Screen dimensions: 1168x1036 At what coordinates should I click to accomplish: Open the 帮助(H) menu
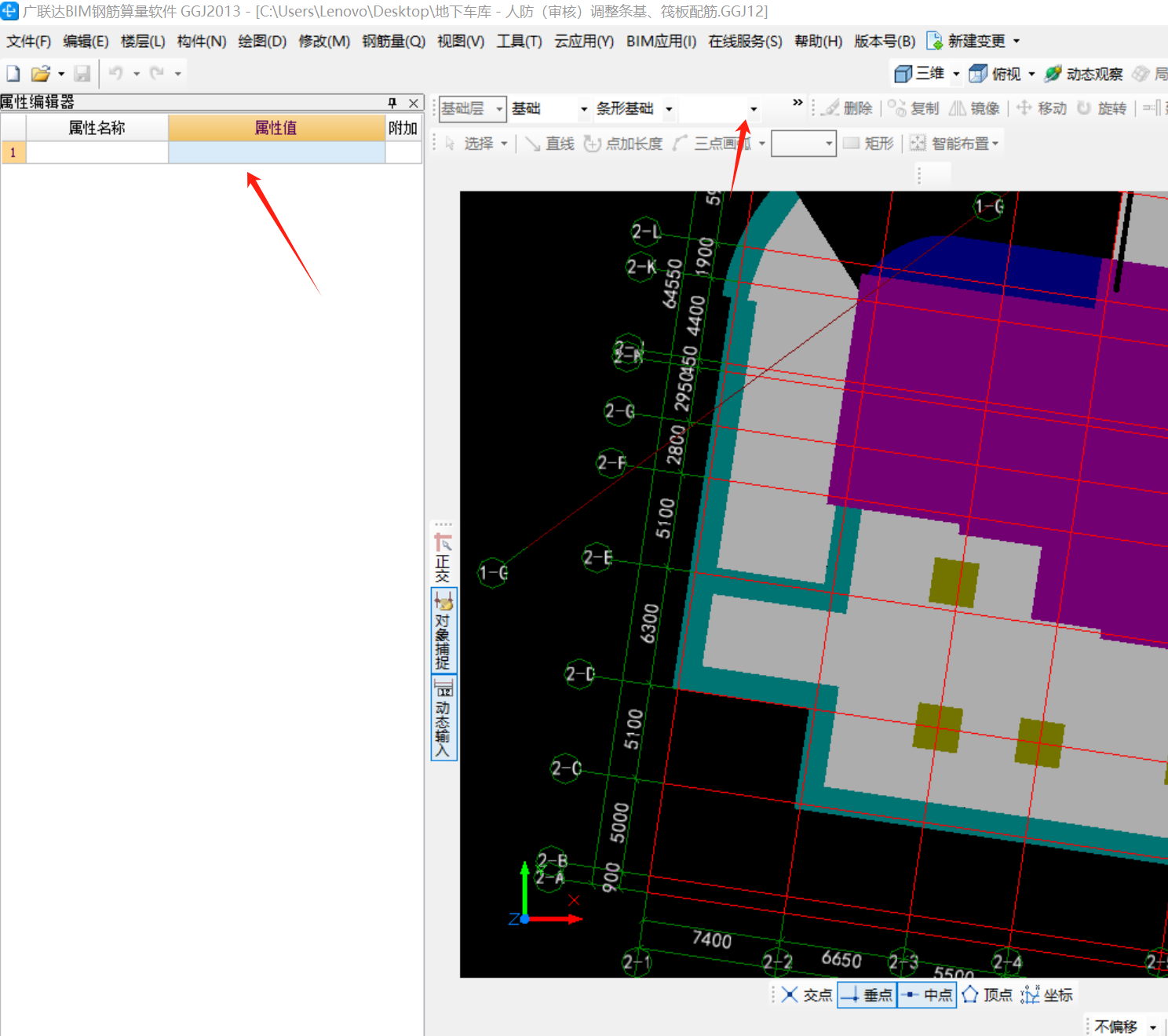click(818, 42)
